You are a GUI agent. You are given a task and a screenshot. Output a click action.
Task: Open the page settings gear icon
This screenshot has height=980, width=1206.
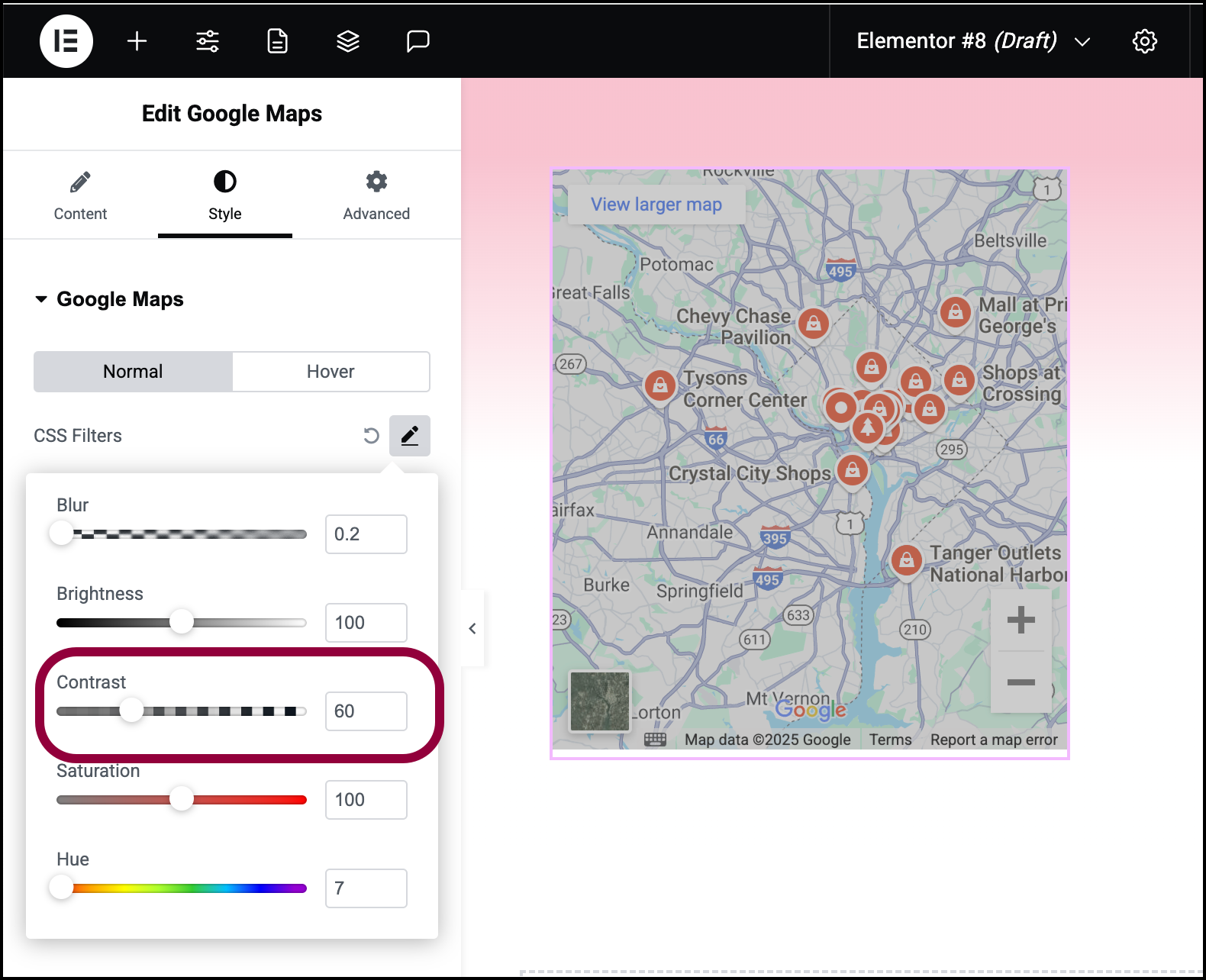[x=1145, y=41]
